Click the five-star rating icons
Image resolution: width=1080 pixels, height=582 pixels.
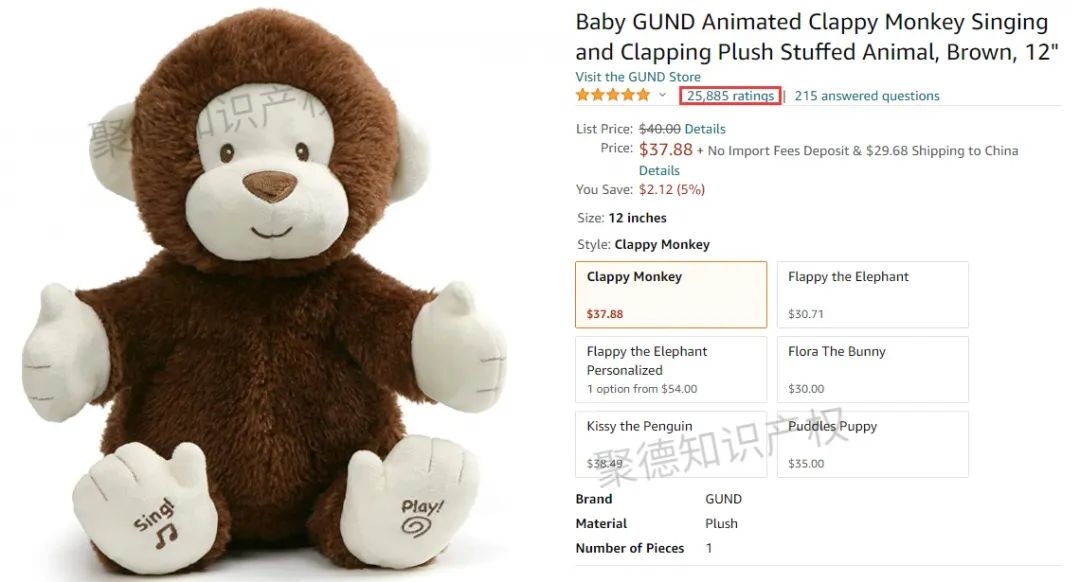613,95
